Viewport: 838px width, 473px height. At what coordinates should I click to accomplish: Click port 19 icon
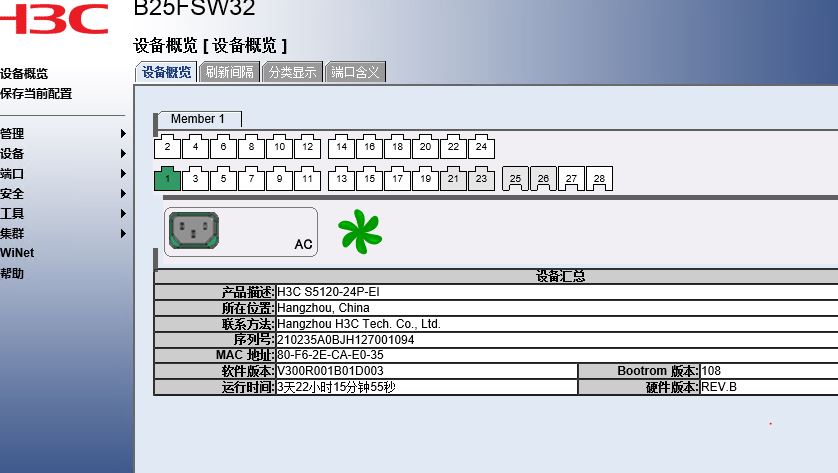425,179
